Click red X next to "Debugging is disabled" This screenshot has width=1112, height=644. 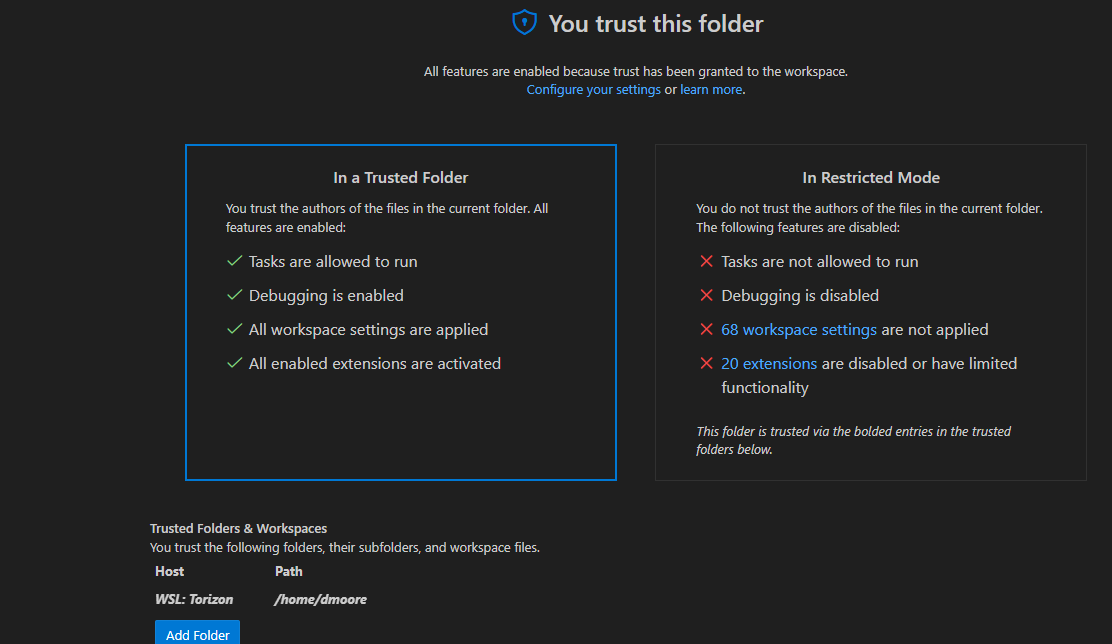[706, 296]
